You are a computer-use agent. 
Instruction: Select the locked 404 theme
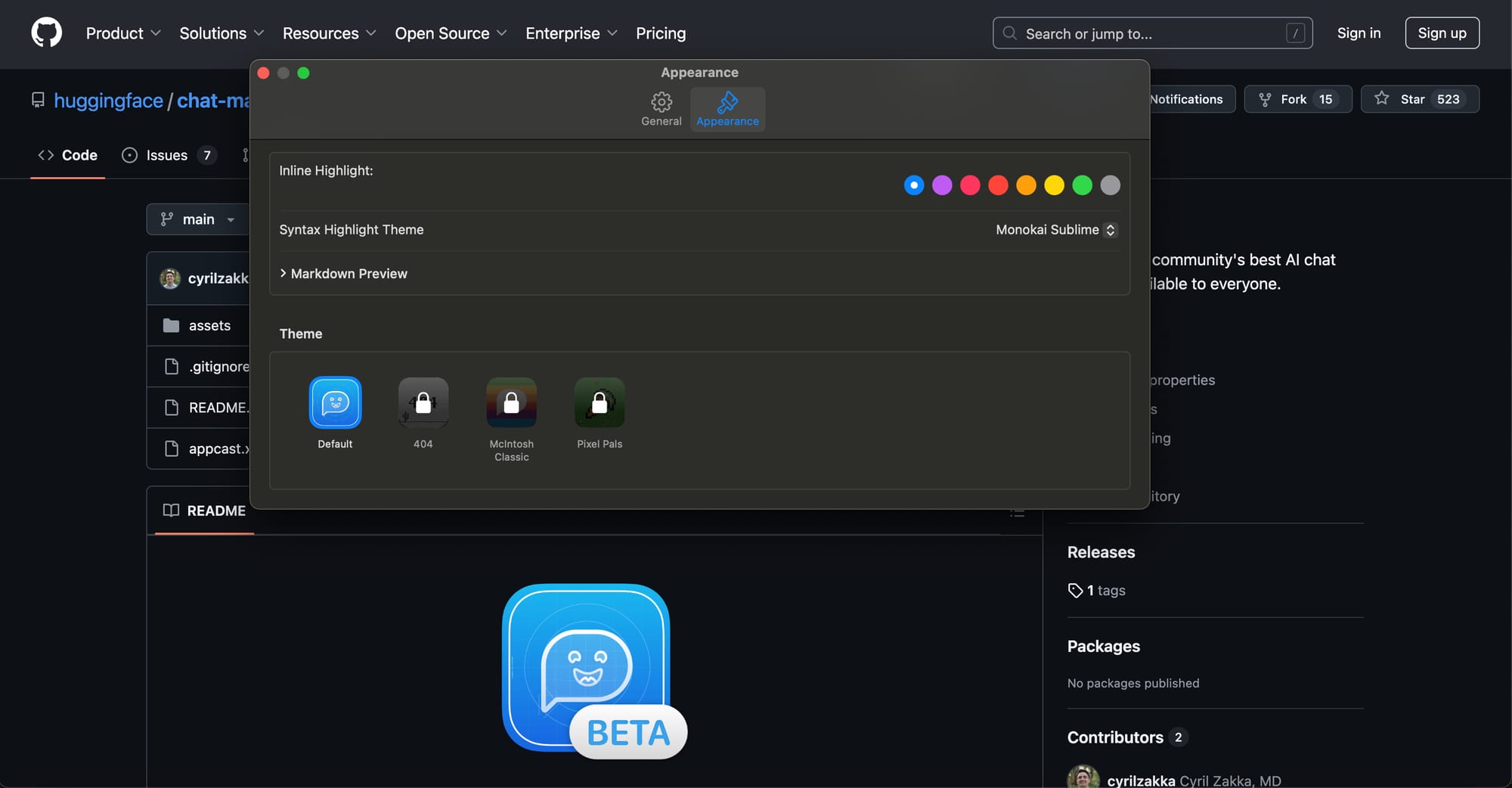(x=423, y=402)
